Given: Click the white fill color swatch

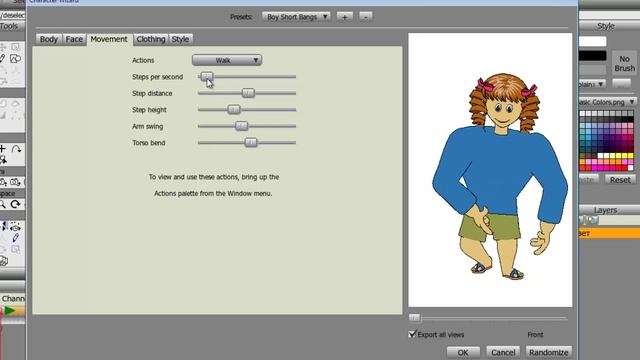Looking at the screenshot, I should coord(593,41).
